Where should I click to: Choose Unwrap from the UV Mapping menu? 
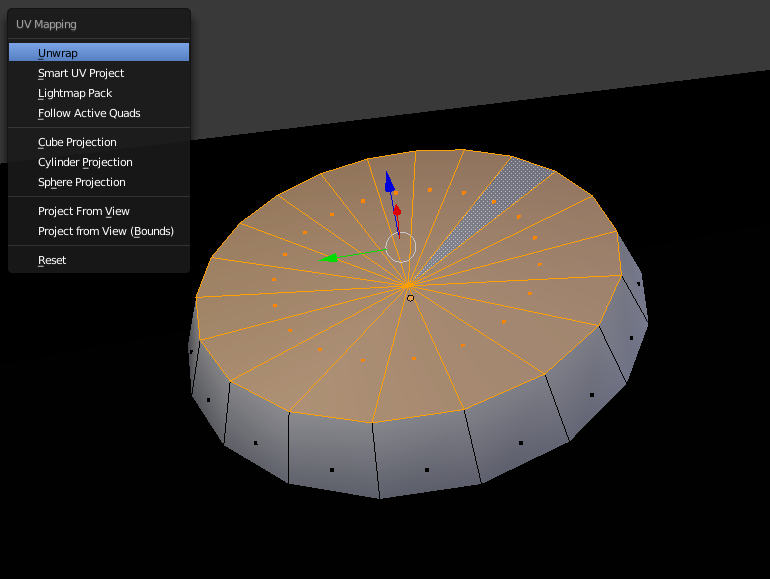point(58,53)
